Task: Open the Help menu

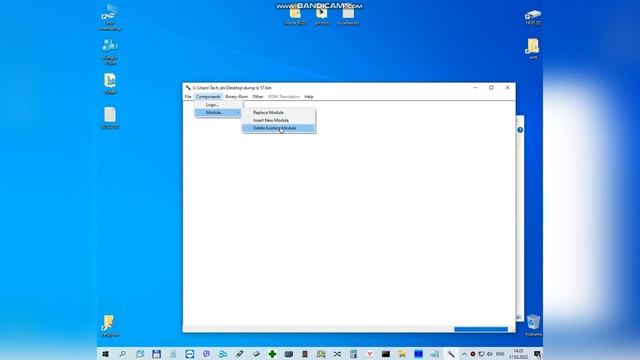Action: 309,97
